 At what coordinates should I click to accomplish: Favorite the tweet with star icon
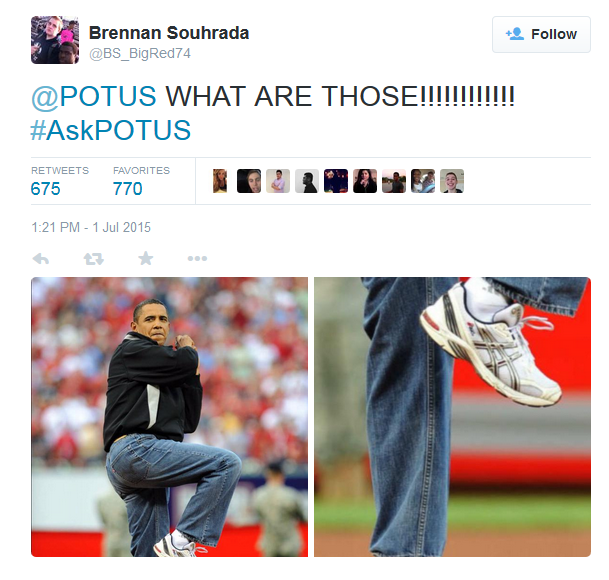(146, 258)
